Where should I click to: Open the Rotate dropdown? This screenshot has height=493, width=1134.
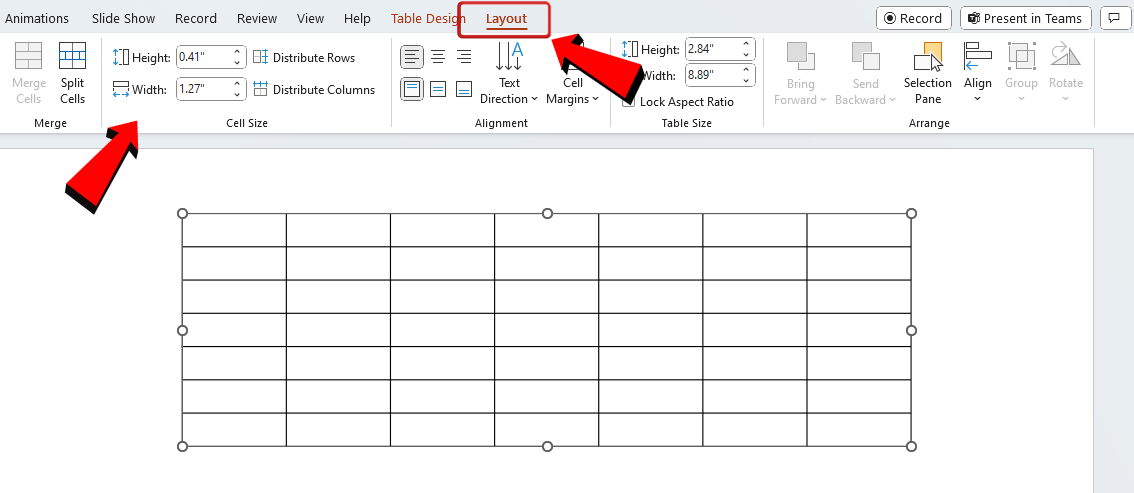(1066, 74)
